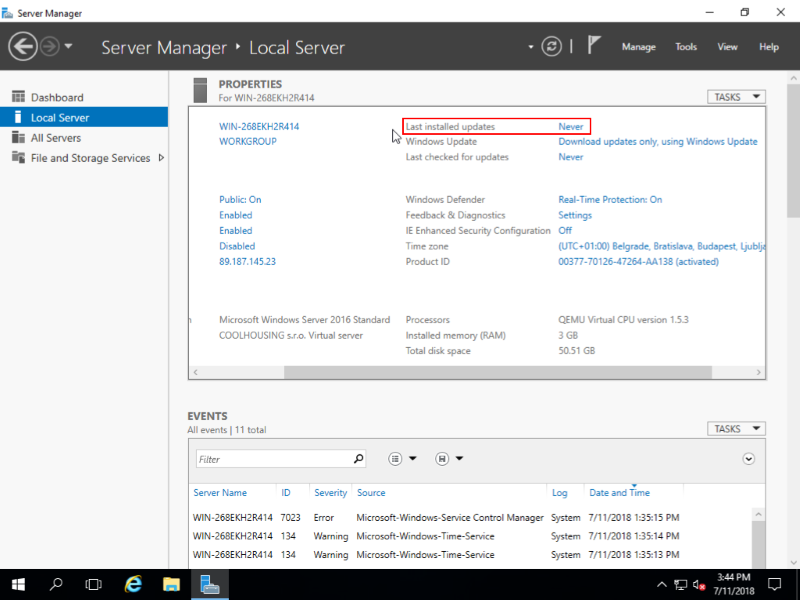Open Feedback & Diagnostics Settings link
Image resolution: width=800 pixels, height=600 pixels.
click(574, 215)
